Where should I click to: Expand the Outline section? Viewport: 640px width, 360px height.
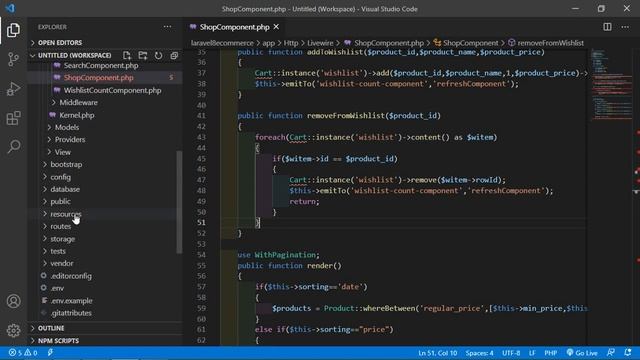[x=105, y=328]
